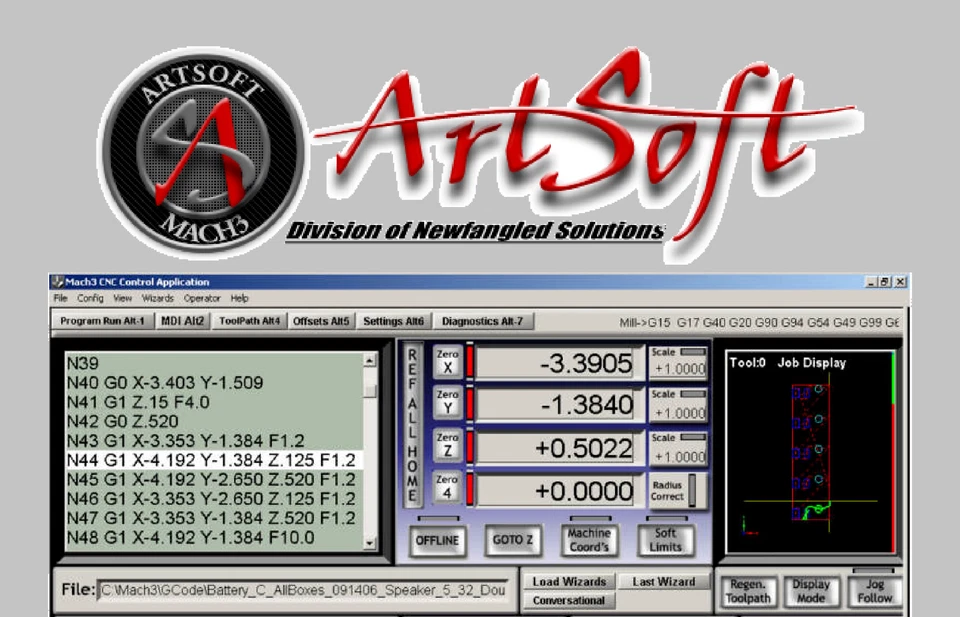Switch to the Diagnostics Alt-7 screen
The width and height of the screenshot is (960, 617).
(483, 321)
